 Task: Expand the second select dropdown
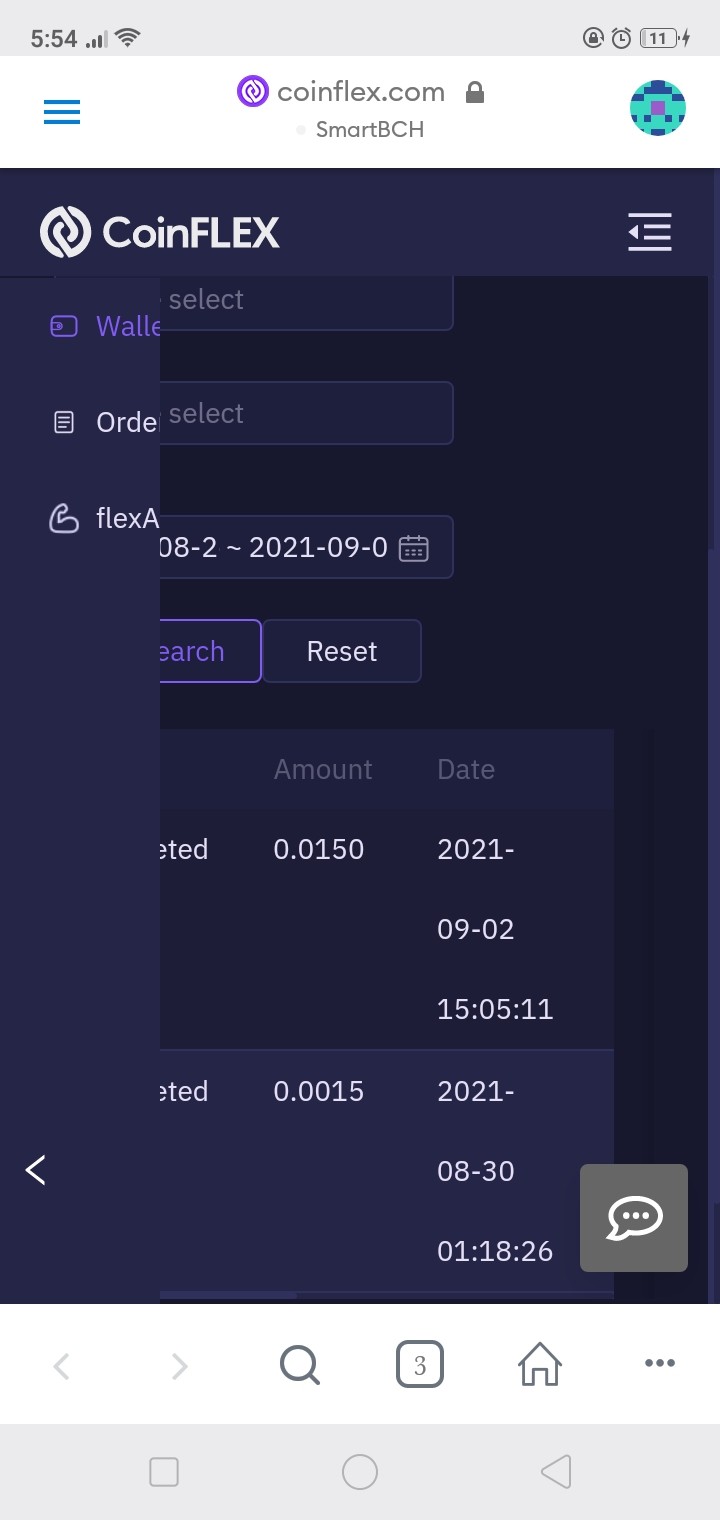click(306, 413)
